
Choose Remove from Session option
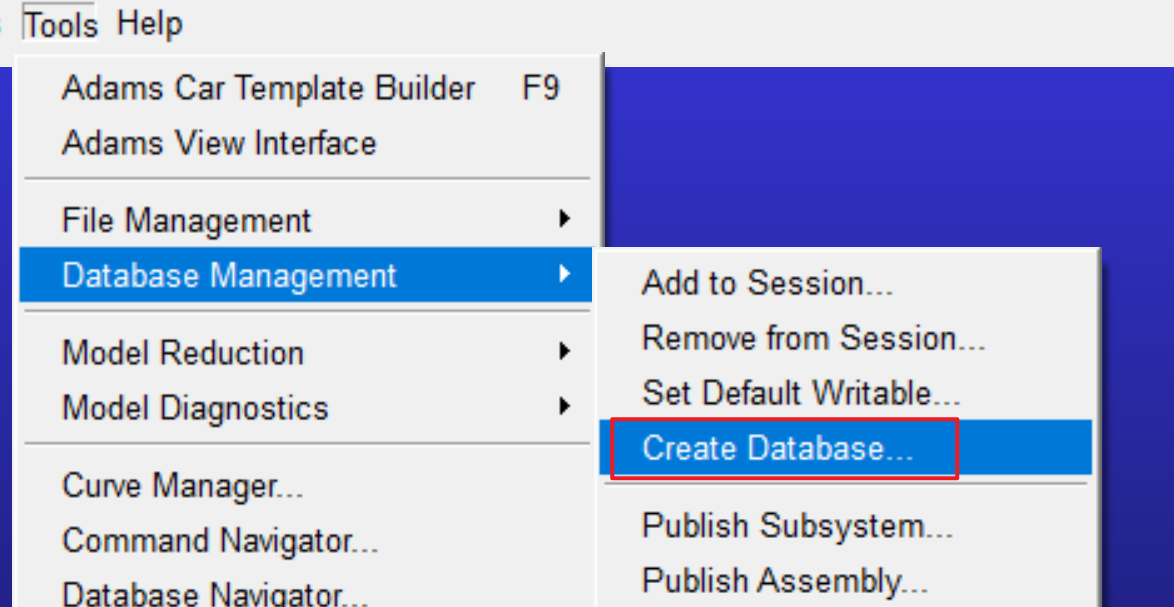(x=846, y=338)
